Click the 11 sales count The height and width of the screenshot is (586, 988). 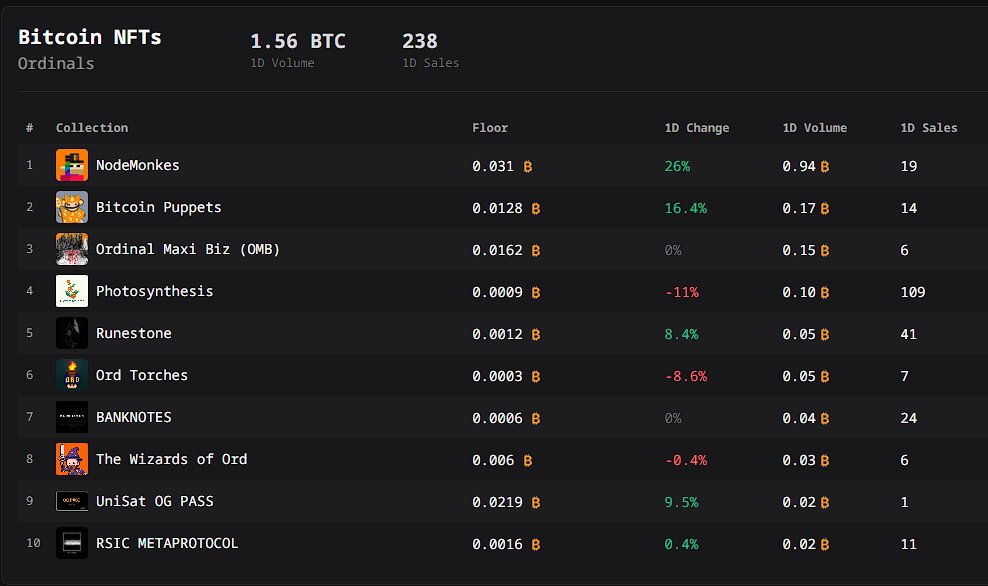(x=909, y=544)
